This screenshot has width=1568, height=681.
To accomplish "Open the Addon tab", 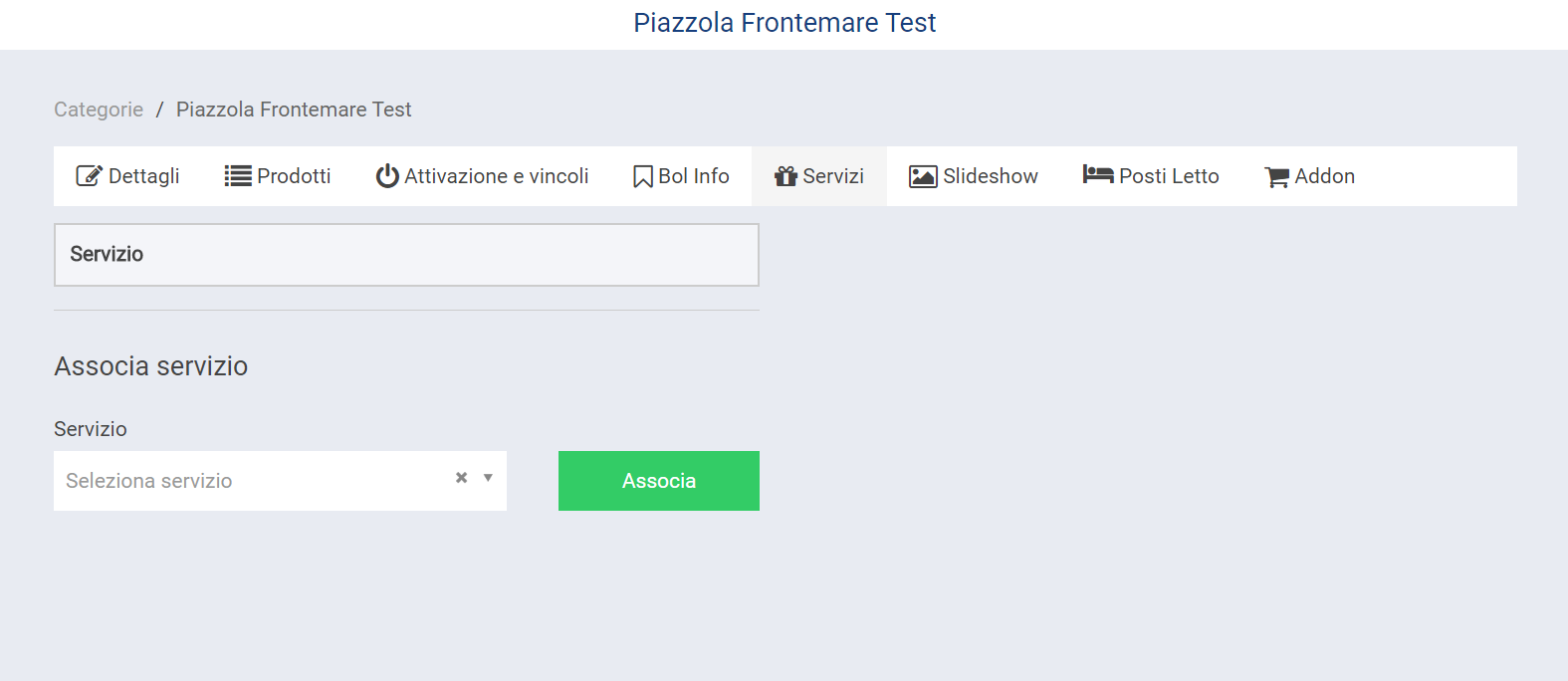I will [x=1324, y=176].
